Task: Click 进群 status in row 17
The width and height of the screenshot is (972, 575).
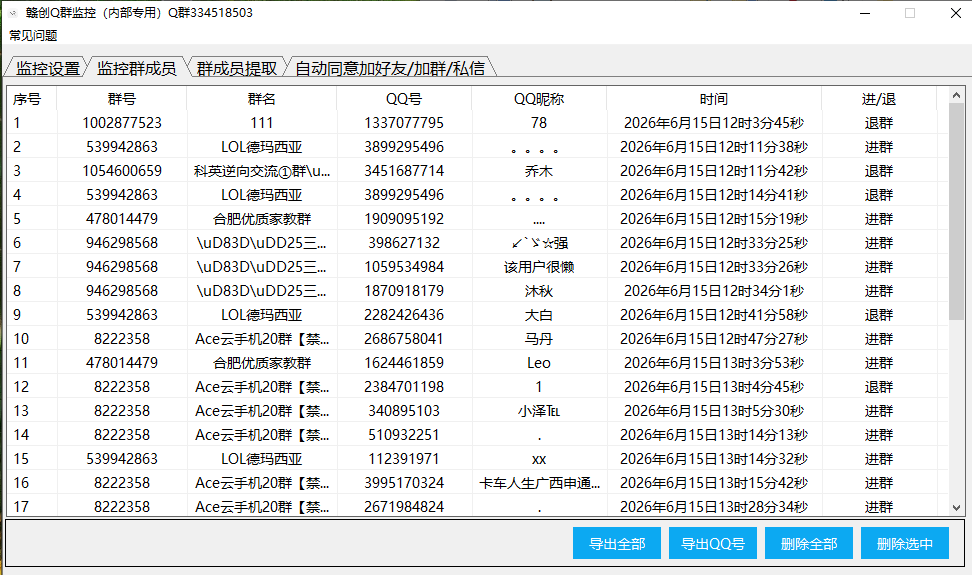Action: [879, 507]
